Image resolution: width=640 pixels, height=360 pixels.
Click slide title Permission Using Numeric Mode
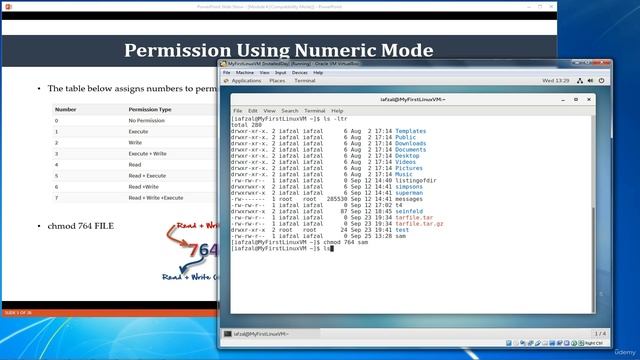278,50
